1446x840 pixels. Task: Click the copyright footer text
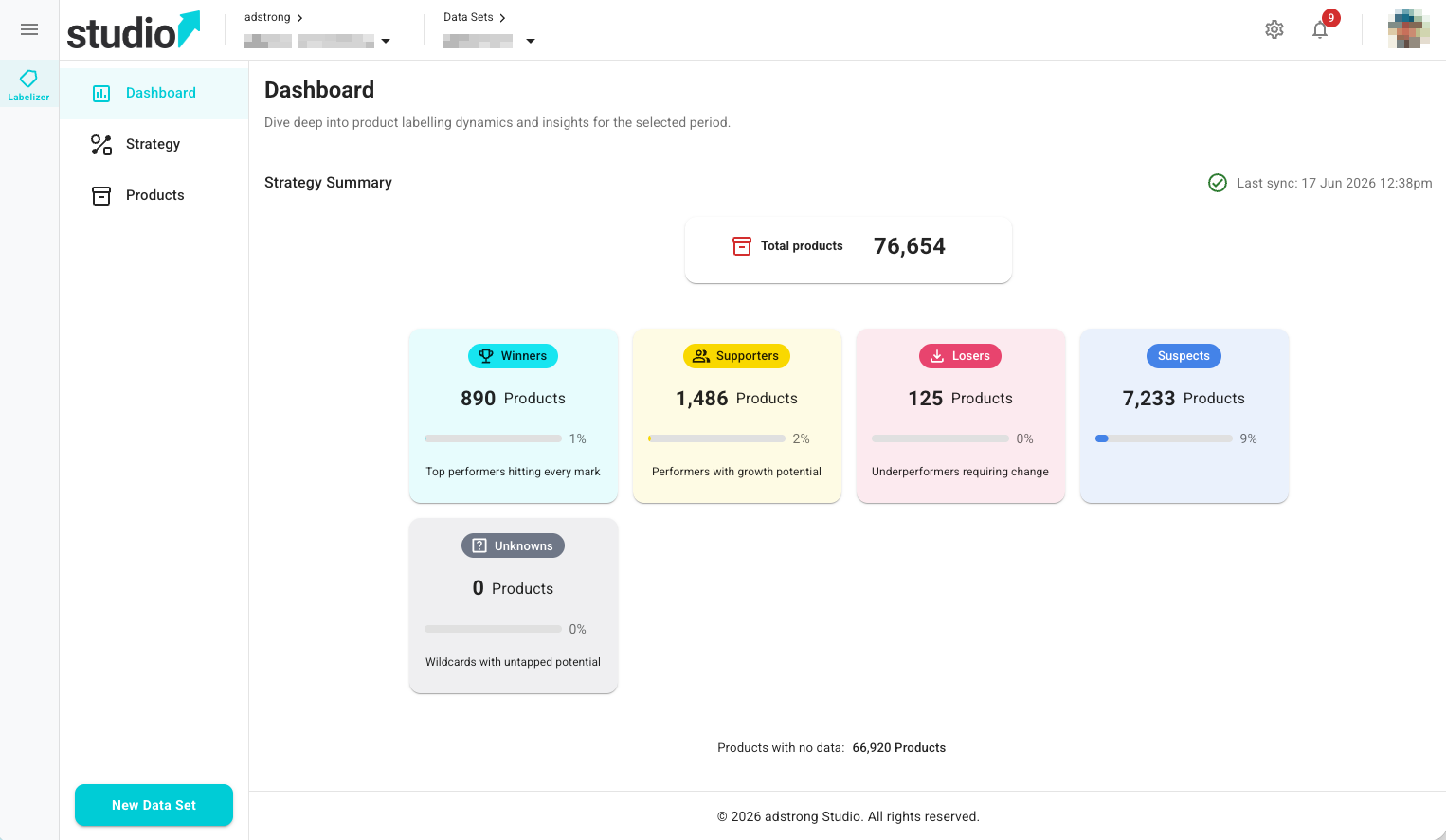click(848, 816)
